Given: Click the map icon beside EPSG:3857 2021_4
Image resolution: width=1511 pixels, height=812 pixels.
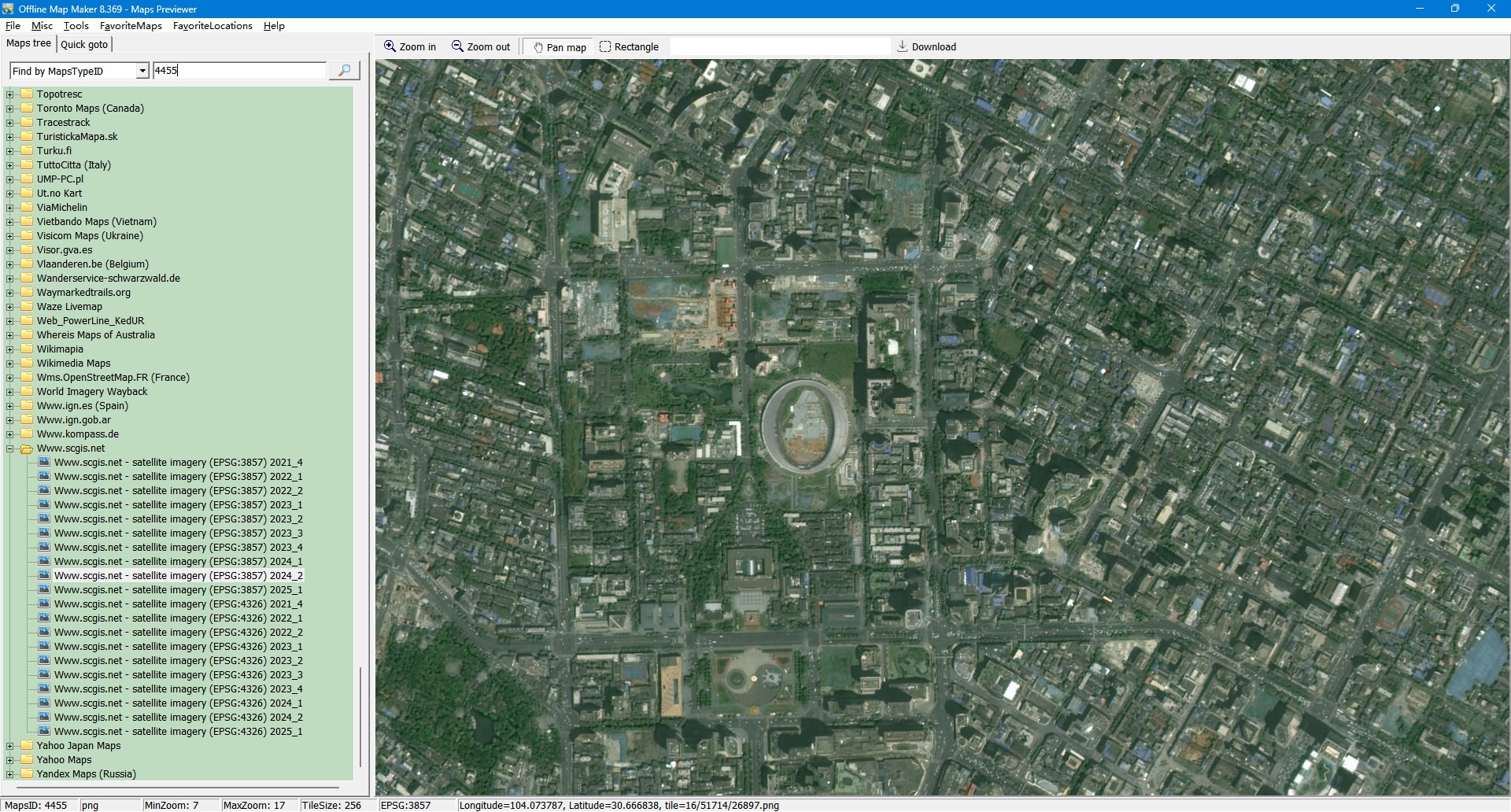Looking at the screenshot, I should coord(44,463).
